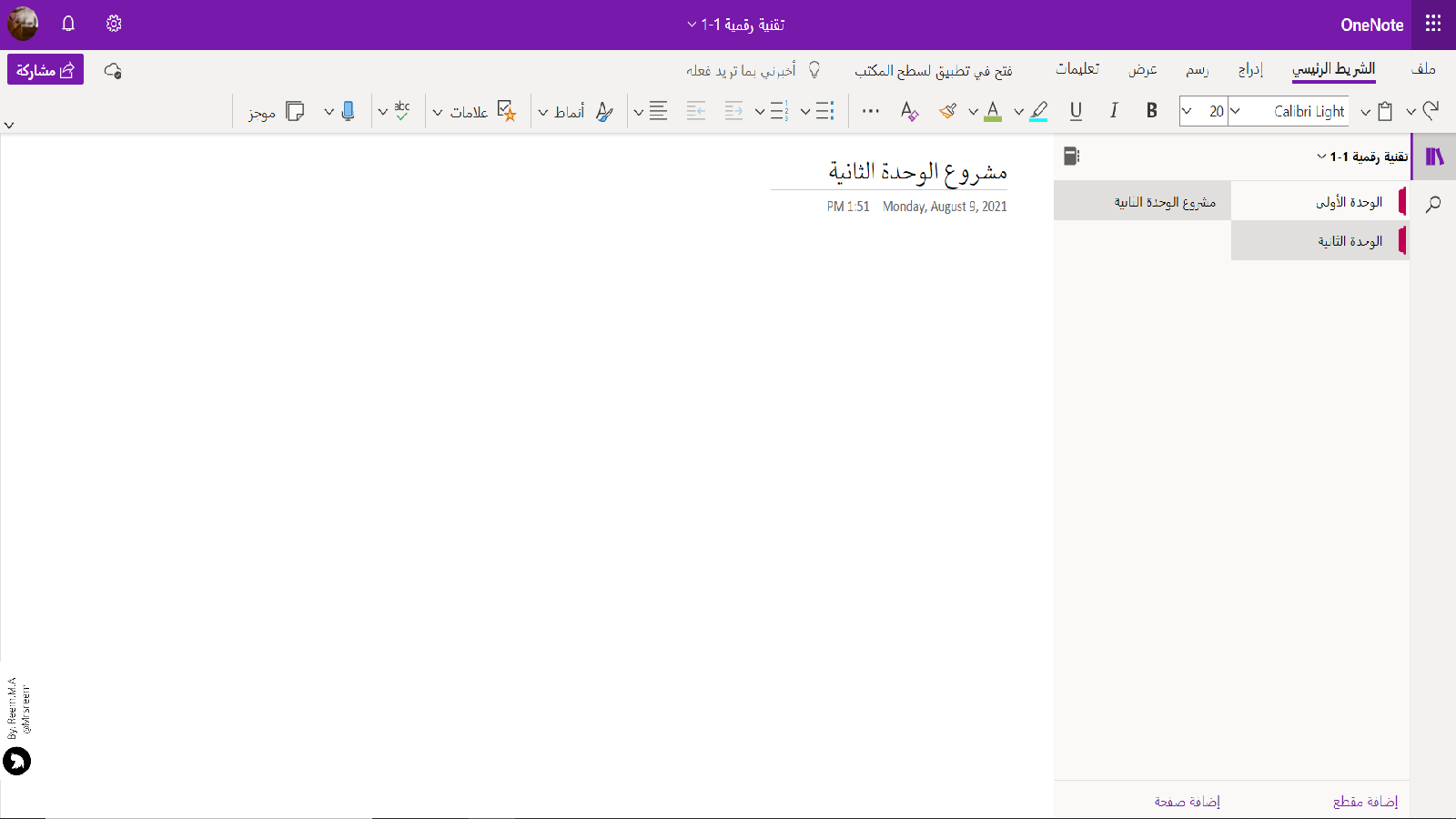Click the Dictate microphone icon
The height and width of the screenshot is (819, 1456).
[348, 111]
